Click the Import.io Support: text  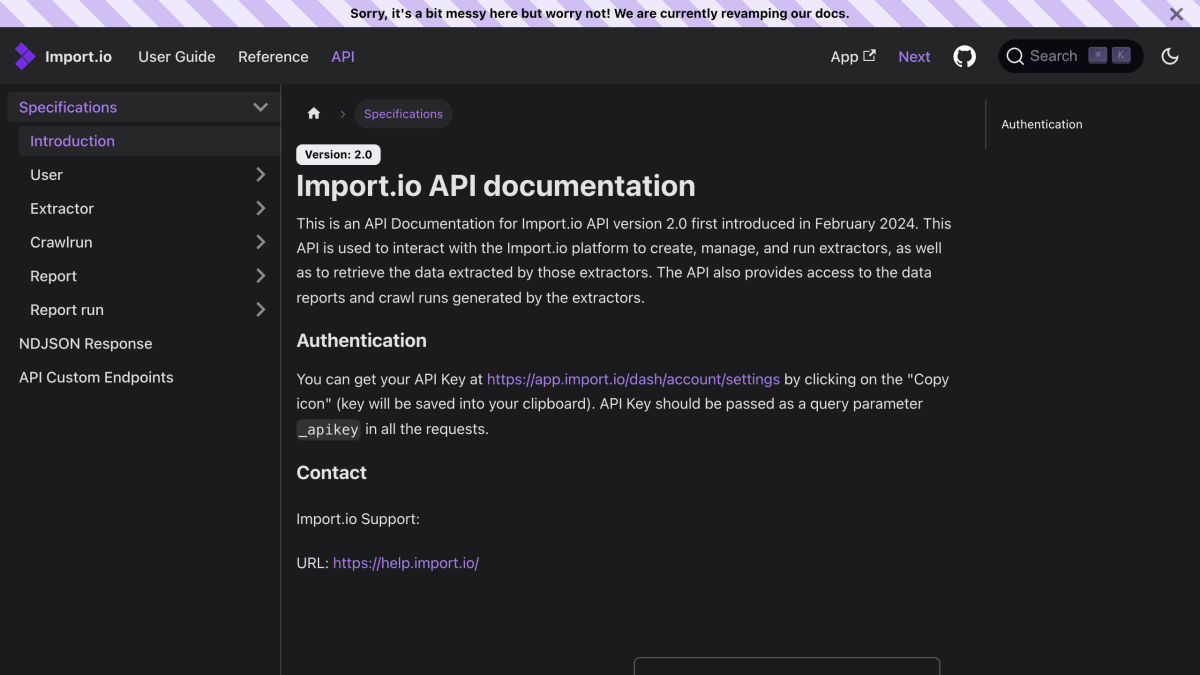(x=358, y=519)
